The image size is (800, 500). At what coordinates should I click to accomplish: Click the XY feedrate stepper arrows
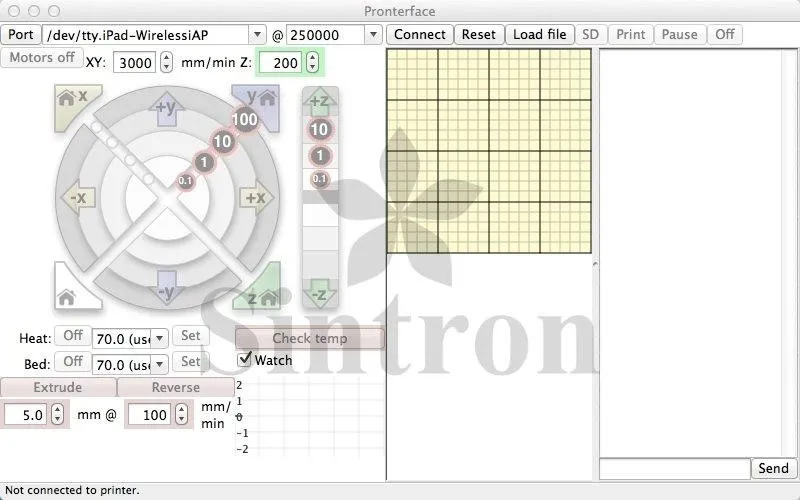(166, 63)
